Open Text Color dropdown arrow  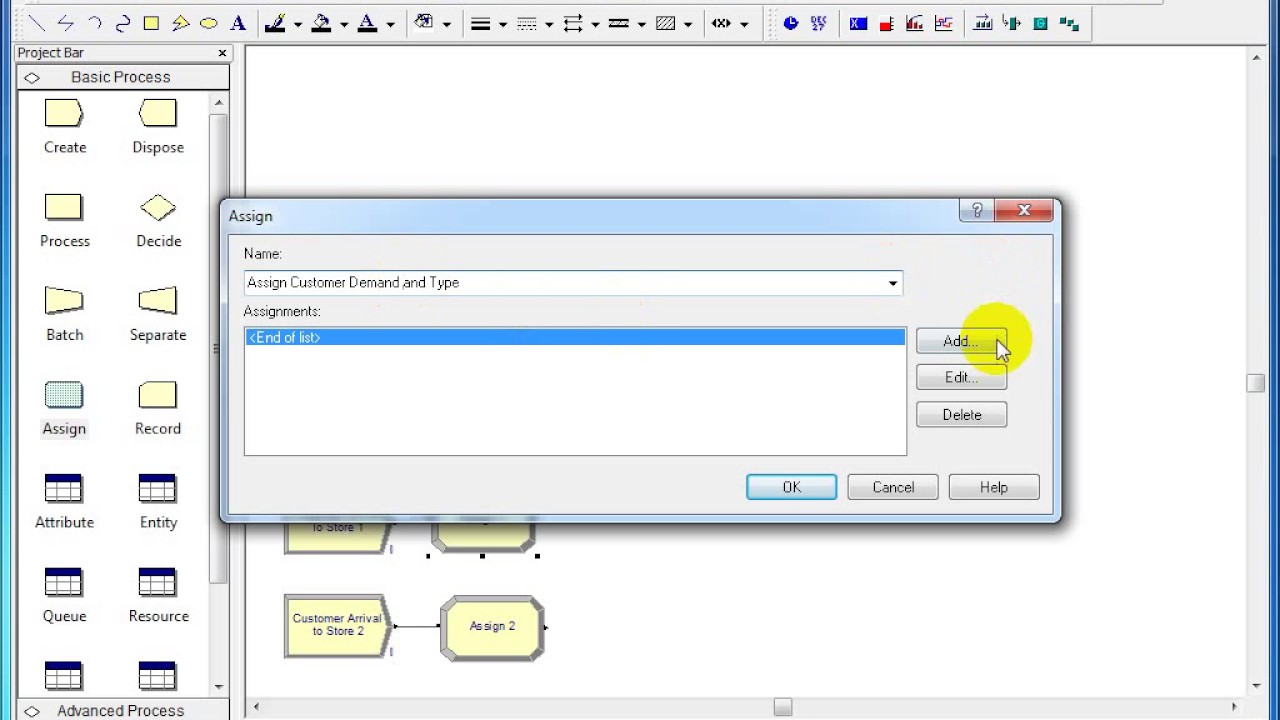tap(390, 24)
